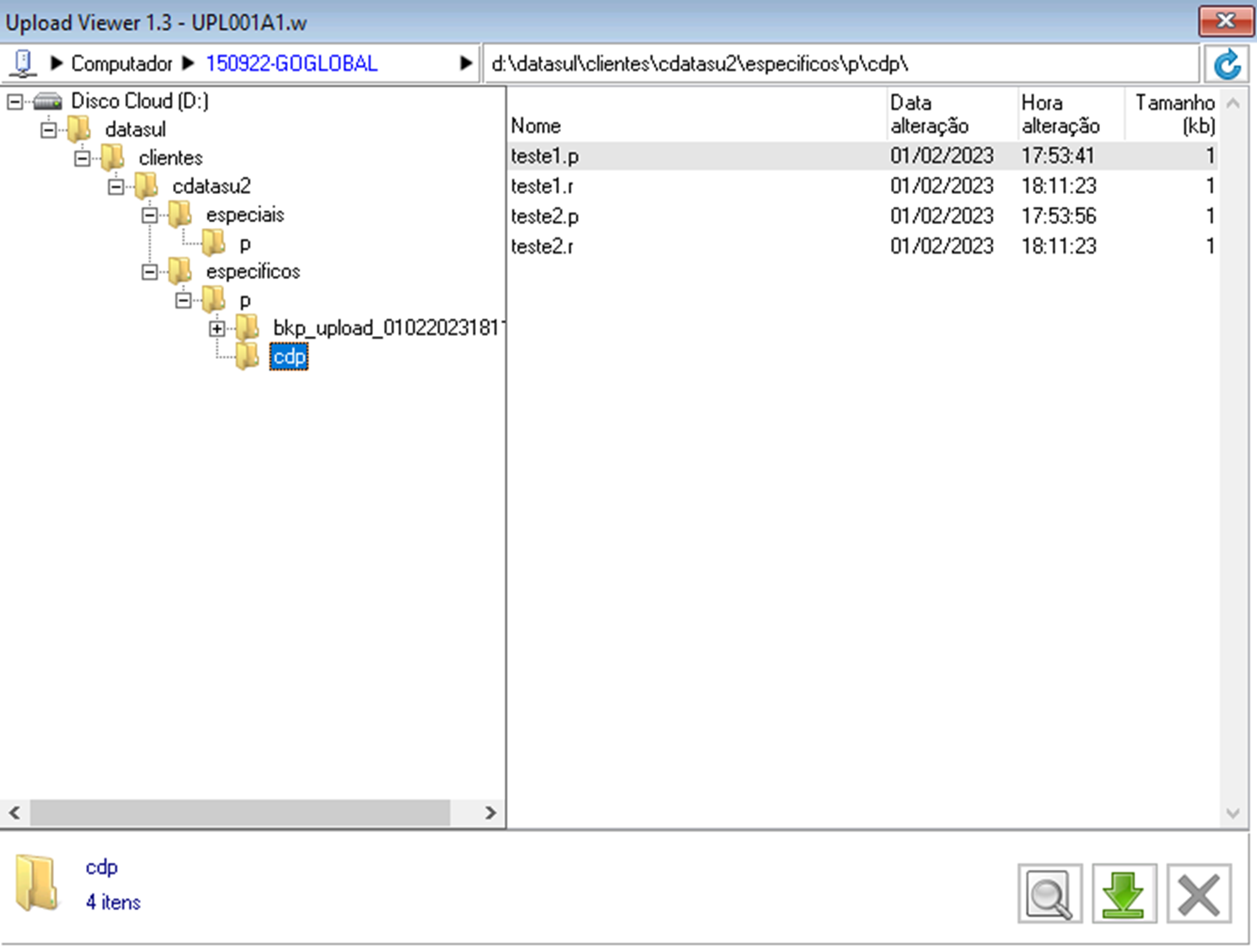Click the left arrow of tree scrollbar
Screen dimensions: 1257x952
click(x=15, y=813)
